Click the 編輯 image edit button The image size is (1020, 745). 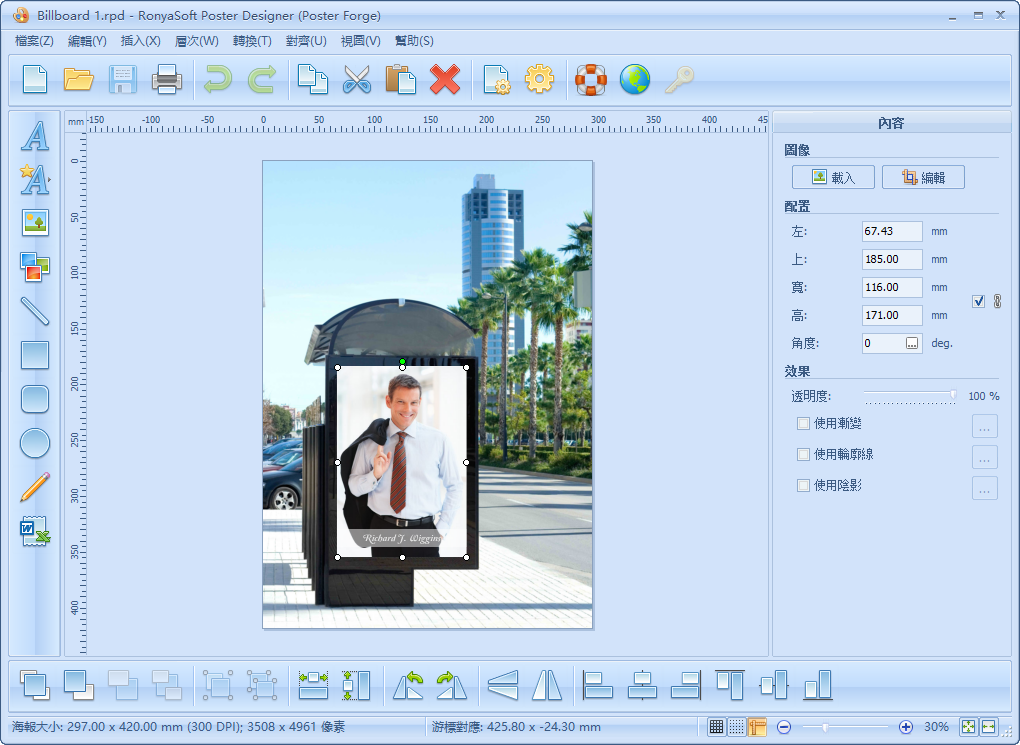click(923, 177)
